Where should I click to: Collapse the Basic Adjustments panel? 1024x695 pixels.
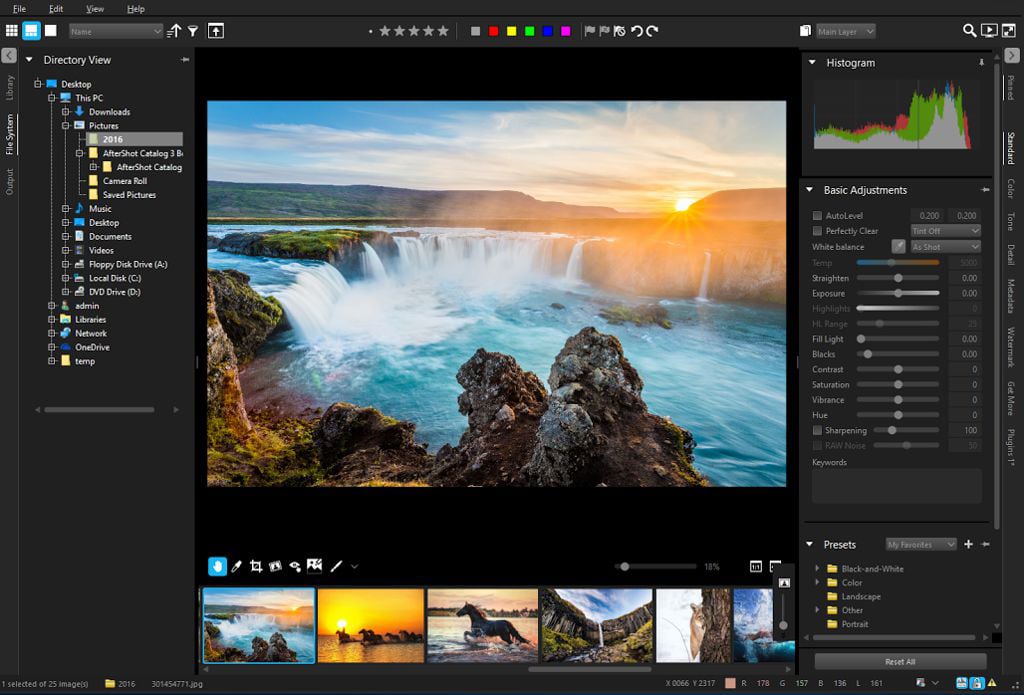810,190
